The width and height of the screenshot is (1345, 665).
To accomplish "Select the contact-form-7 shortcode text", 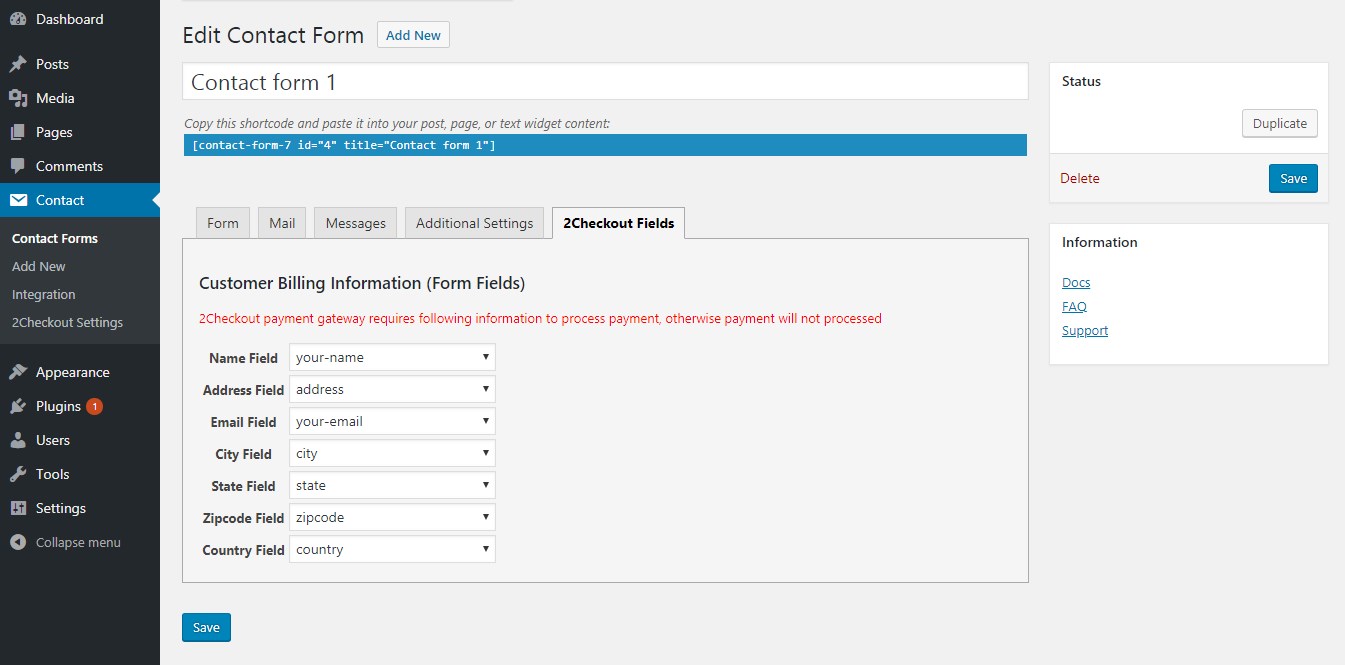I will coord(604,145).
